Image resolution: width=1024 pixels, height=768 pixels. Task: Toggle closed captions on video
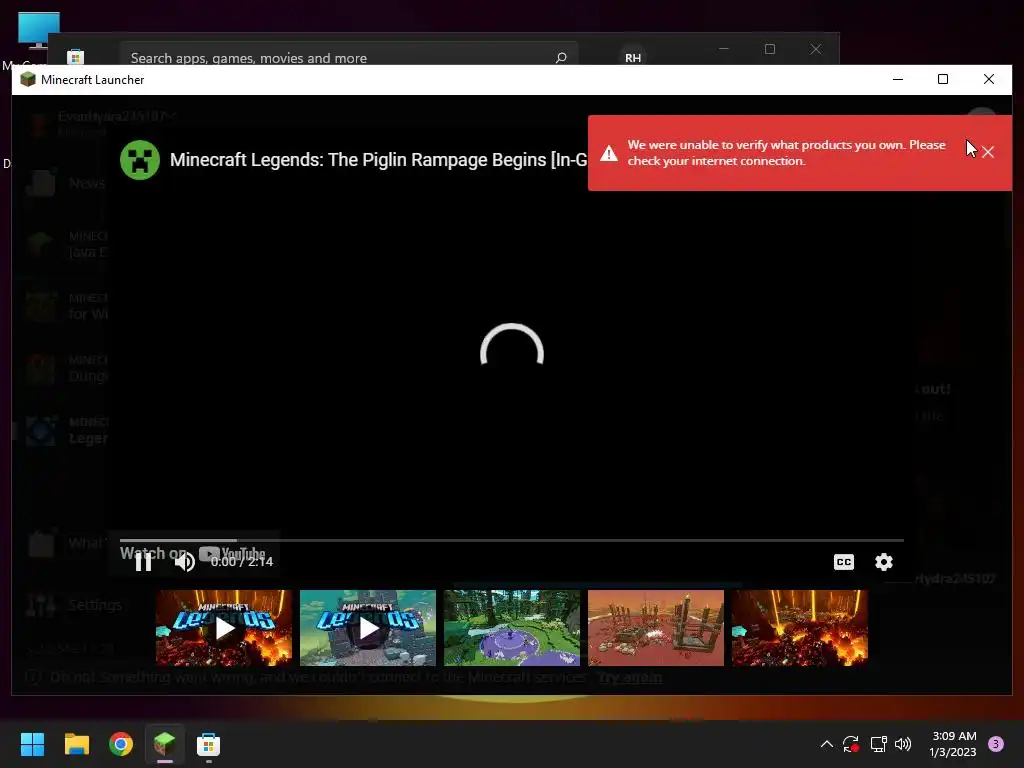tap(844, 562)
